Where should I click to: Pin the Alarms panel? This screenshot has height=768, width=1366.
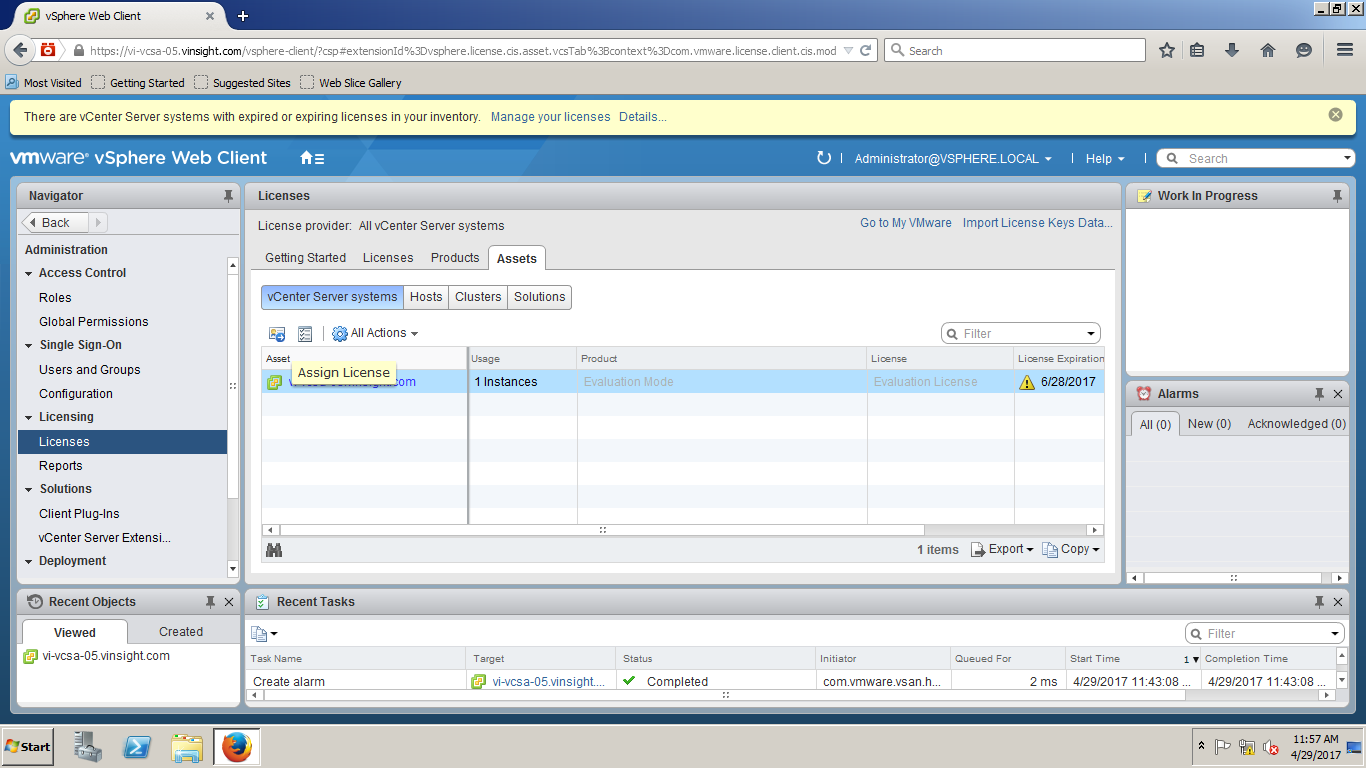[x=1319, y=394]
